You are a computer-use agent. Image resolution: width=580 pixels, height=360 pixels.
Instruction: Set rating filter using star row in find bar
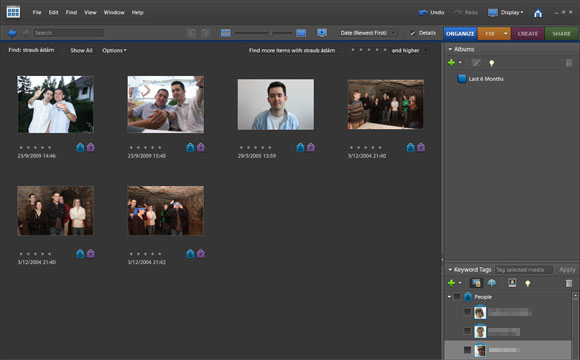(369, 50)
